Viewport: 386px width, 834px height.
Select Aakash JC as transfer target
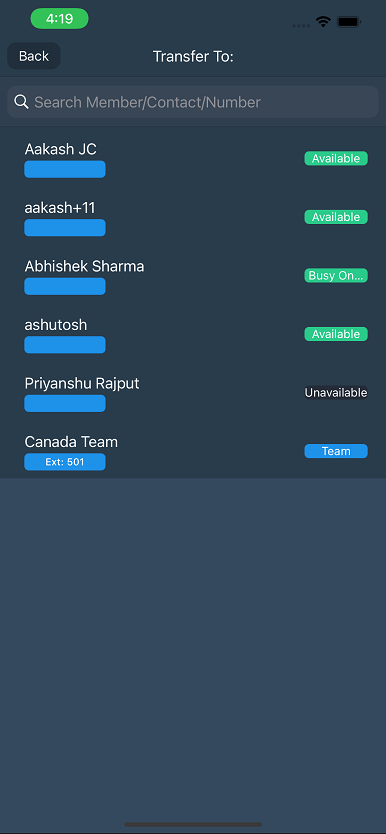pos(193,159)
